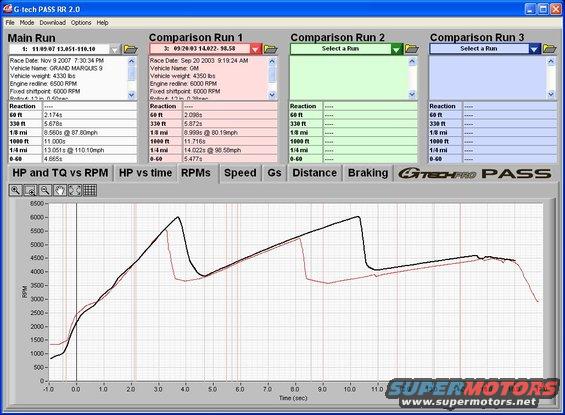Image resolution: width=565 pixels, height=415 pixels.
Task: Click 'Vehicle Name: GRAND MARQUIS' line in Main Run
Action: click(x=56, y=68)
